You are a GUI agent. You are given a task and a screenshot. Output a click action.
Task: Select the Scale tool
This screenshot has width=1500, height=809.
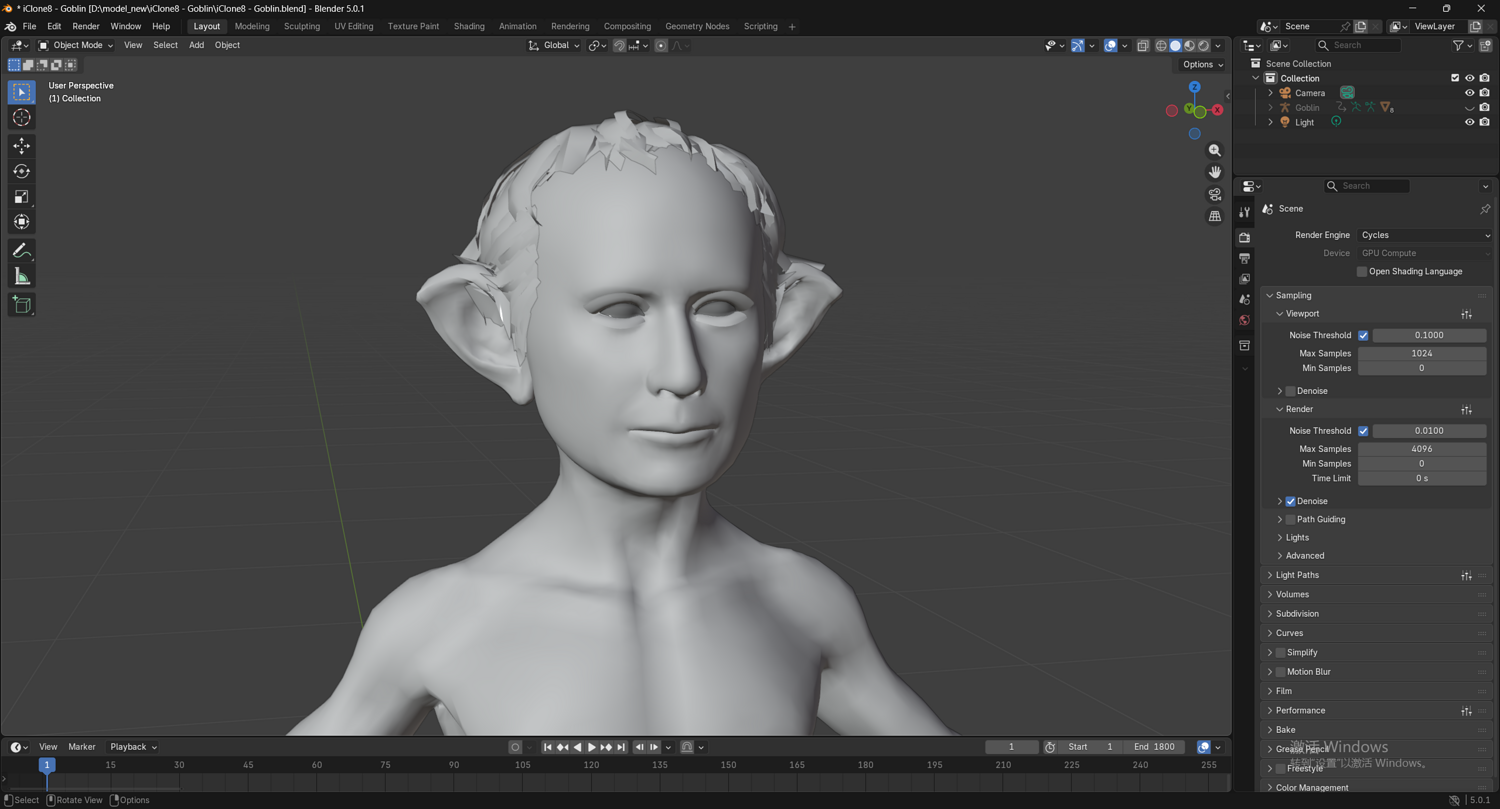tap(21, 197)
